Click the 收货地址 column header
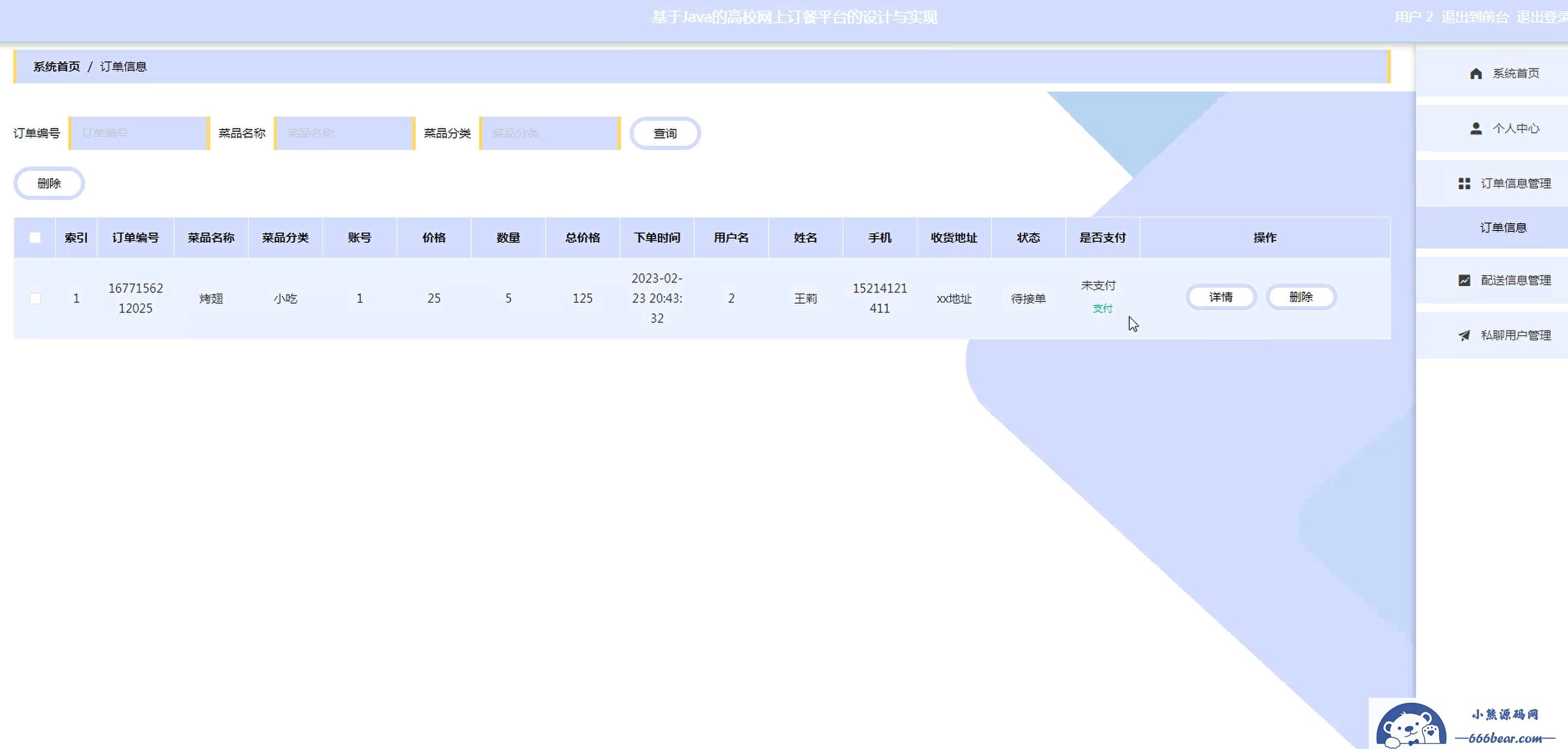Image resolution: width=1568 pixels, height=749 pixels. [954, 238]
